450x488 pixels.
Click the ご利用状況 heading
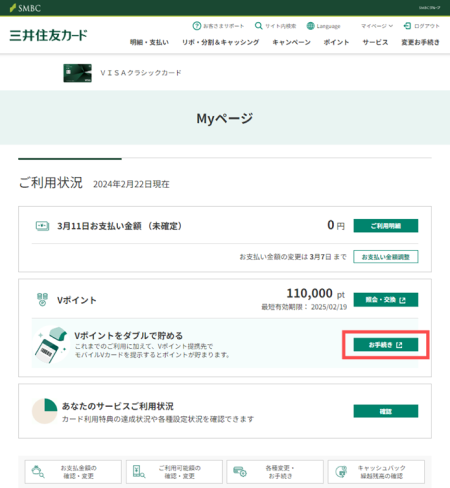click(x=51, y=183)
